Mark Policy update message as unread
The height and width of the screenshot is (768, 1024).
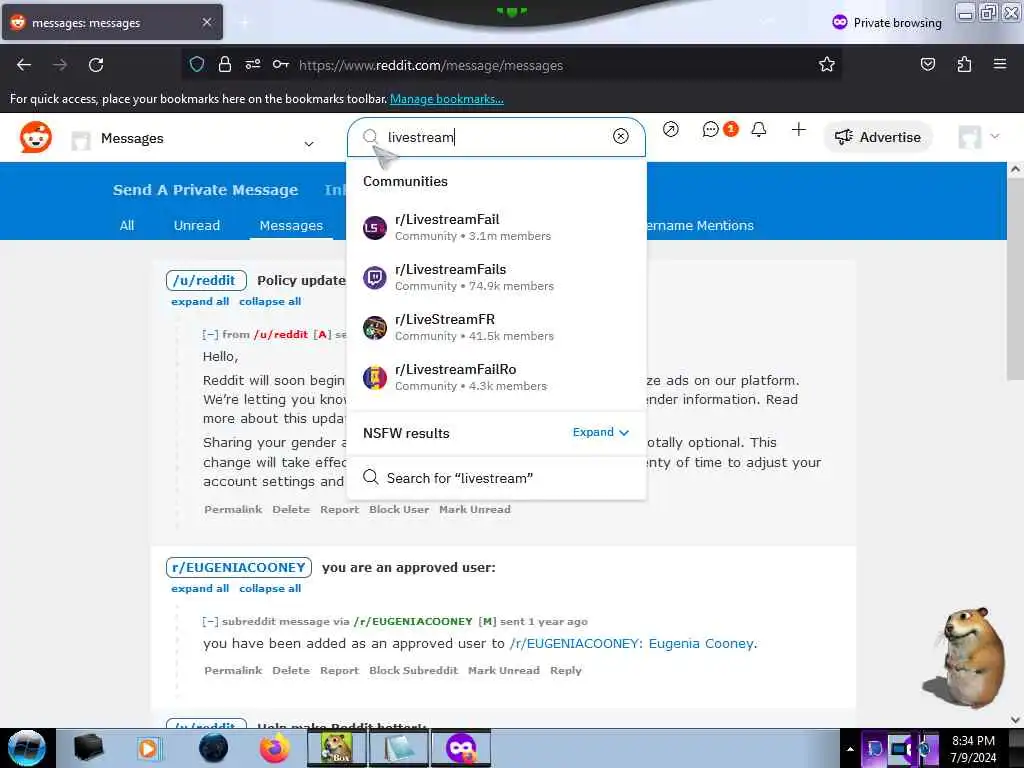pyautogui.click(x=475, y=509)
